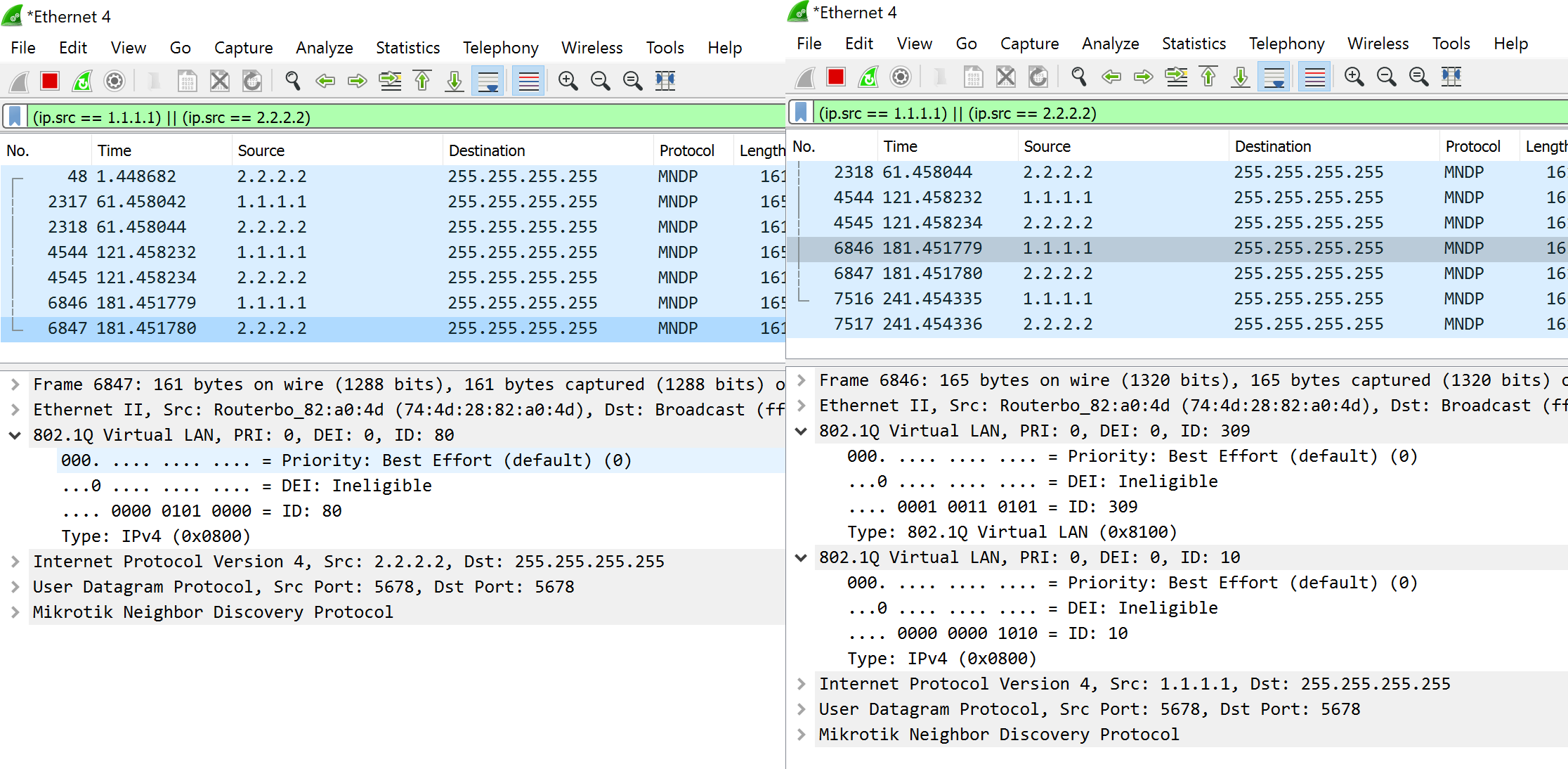The width and height of the screenshot is (1568, 769).
Task: Open the Tools menu in right window
Action: [x=1451, y=44]
